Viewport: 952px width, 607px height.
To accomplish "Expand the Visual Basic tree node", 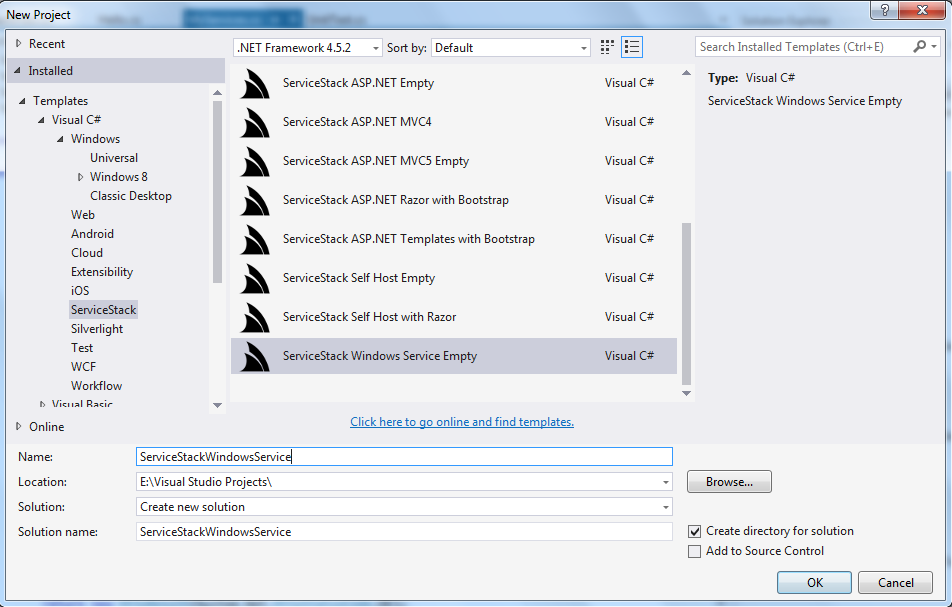I will coord(42,404).
